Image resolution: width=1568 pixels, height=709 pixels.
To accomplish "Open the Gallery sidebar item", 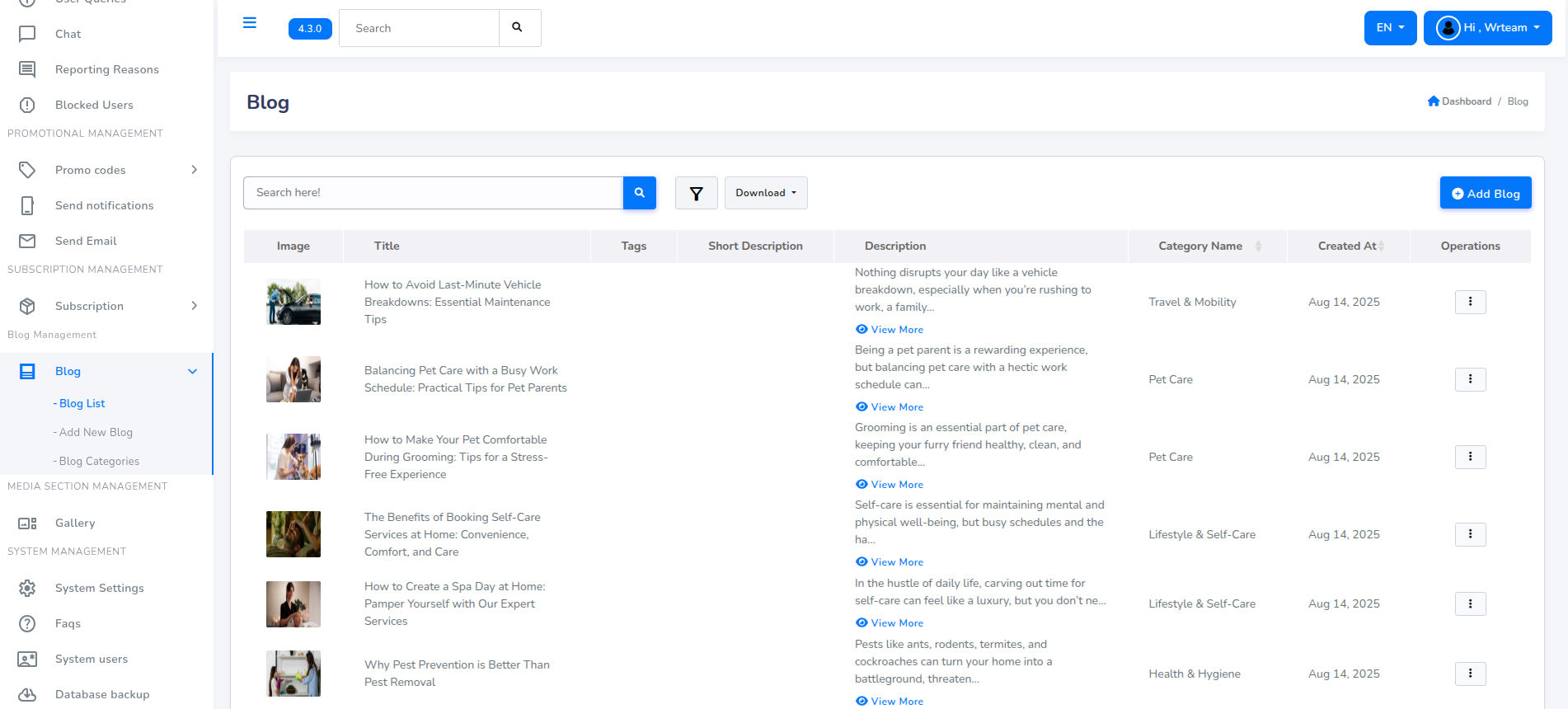I will pyautogui.click(x=75, y=523).
